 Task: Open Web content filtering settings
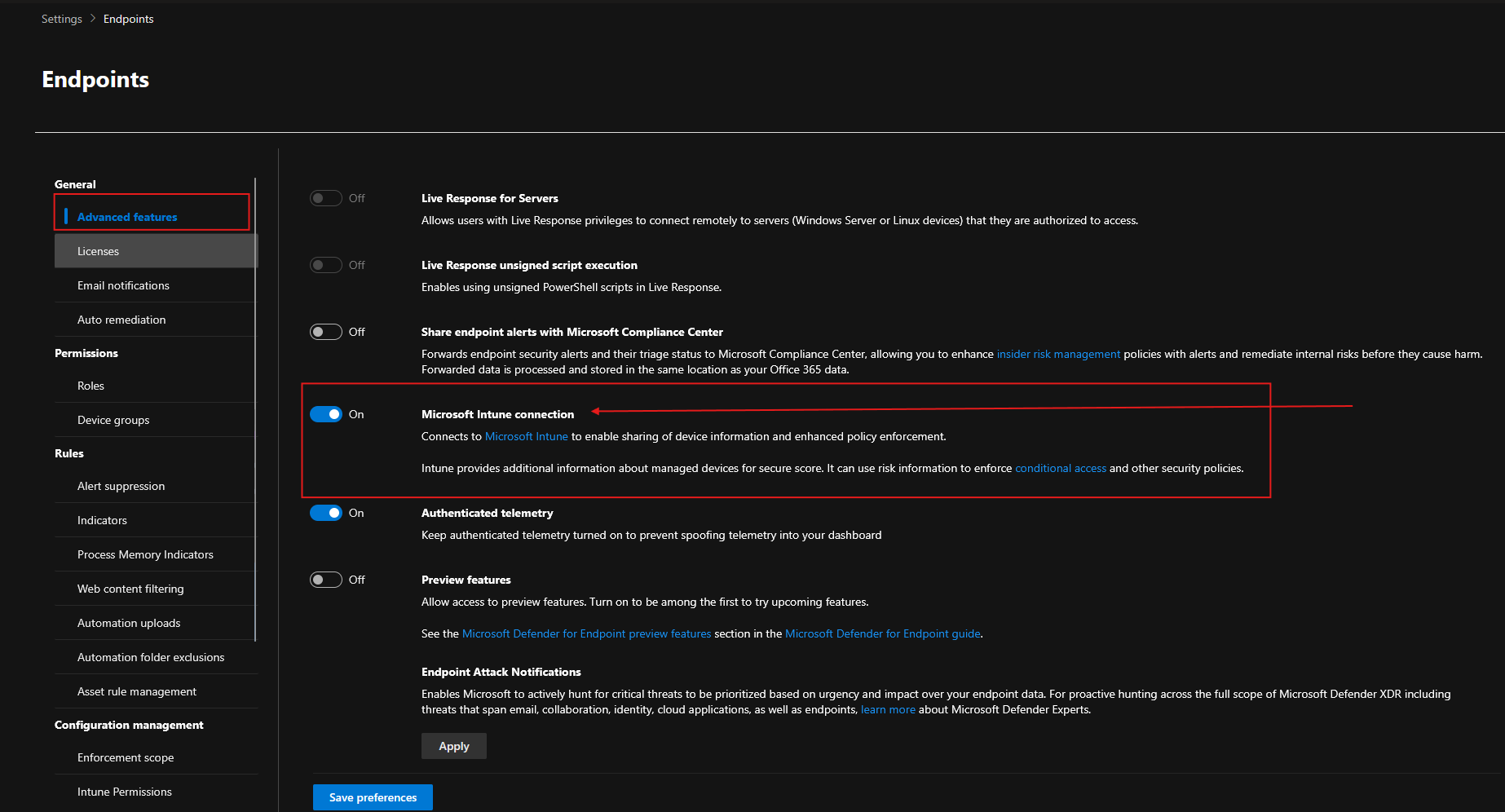point(130,589)
